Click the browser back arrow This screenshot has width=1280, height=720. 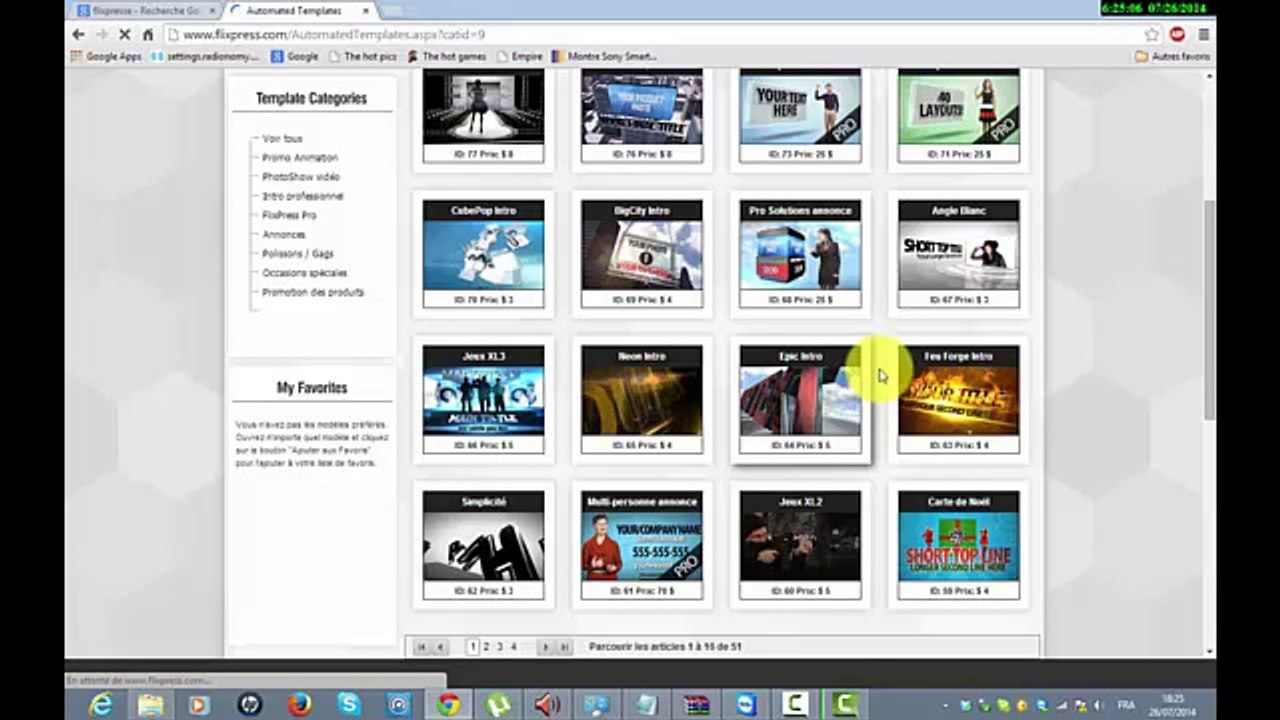point(78,34)
